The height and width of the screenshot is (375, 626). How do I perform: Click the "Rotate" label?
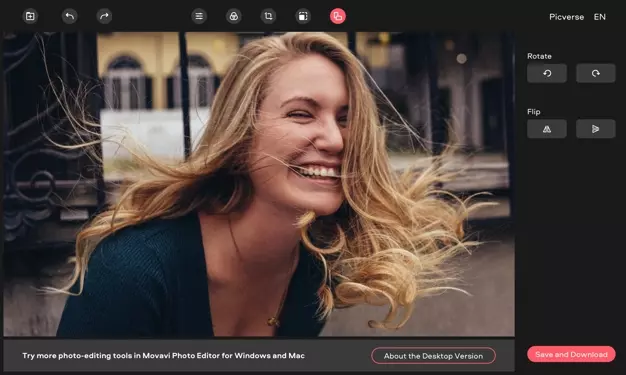click(x=539, y=56)
